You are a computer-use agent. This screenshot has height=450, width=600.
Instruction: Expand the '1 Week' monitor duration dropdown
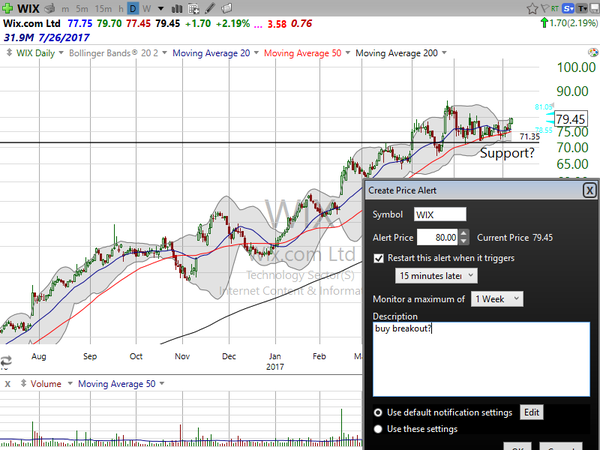(x=497, y=299)
